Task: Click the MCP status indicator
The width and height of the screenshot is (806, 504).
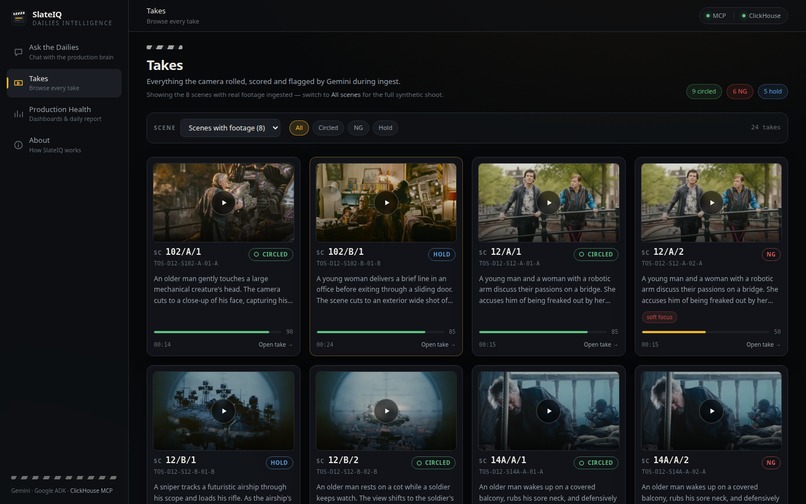Action: coord(716,16)
